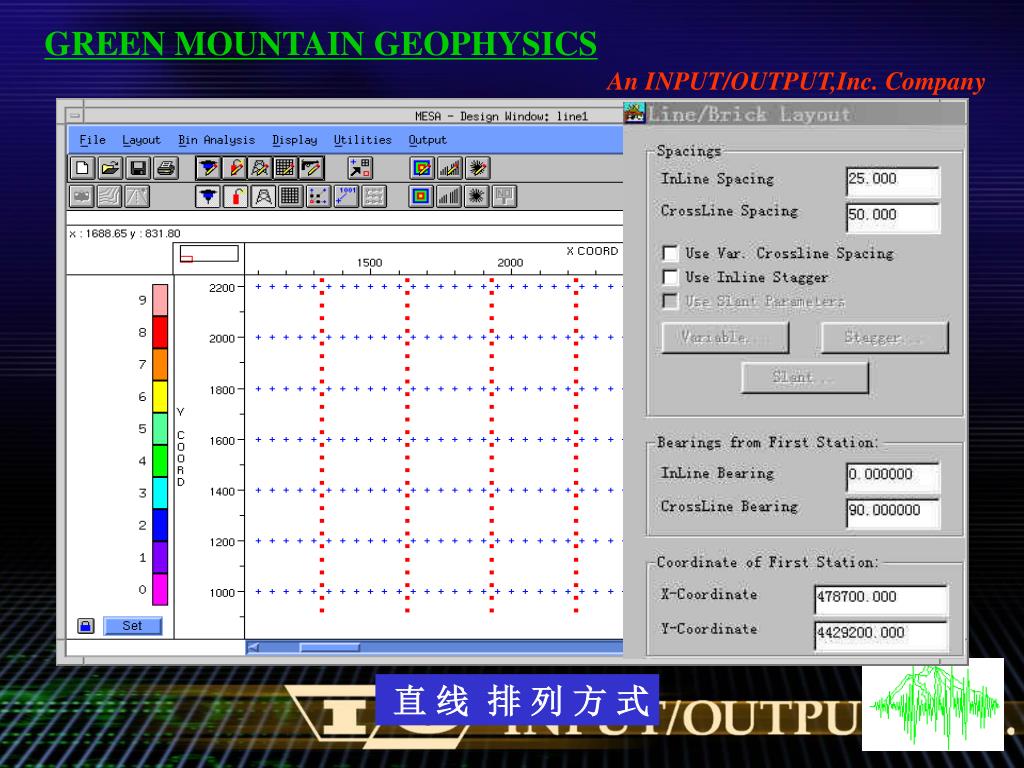Open the Bin Analysis menu
This screenshot has width=1024, height=768.
(216, 140)
